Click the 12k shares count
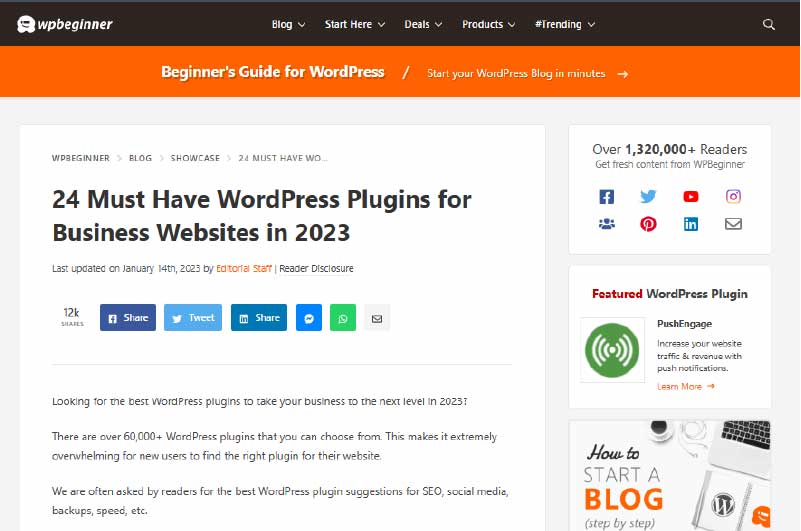 click(x=72, y=316)
